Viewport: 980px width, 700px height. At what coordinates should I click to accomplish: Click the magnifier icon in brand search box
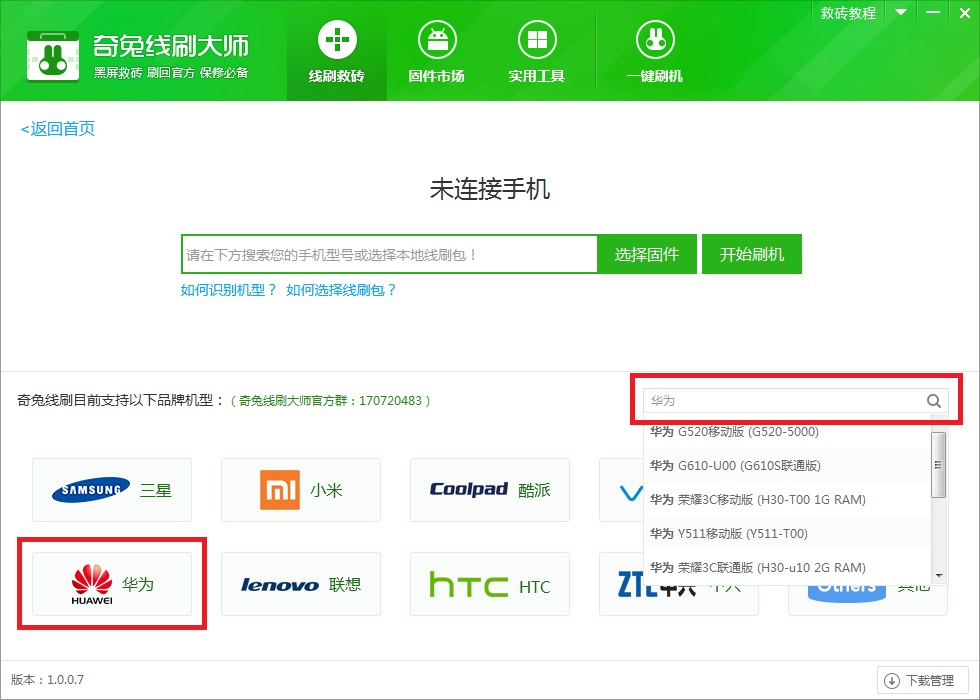pos(933,400)
